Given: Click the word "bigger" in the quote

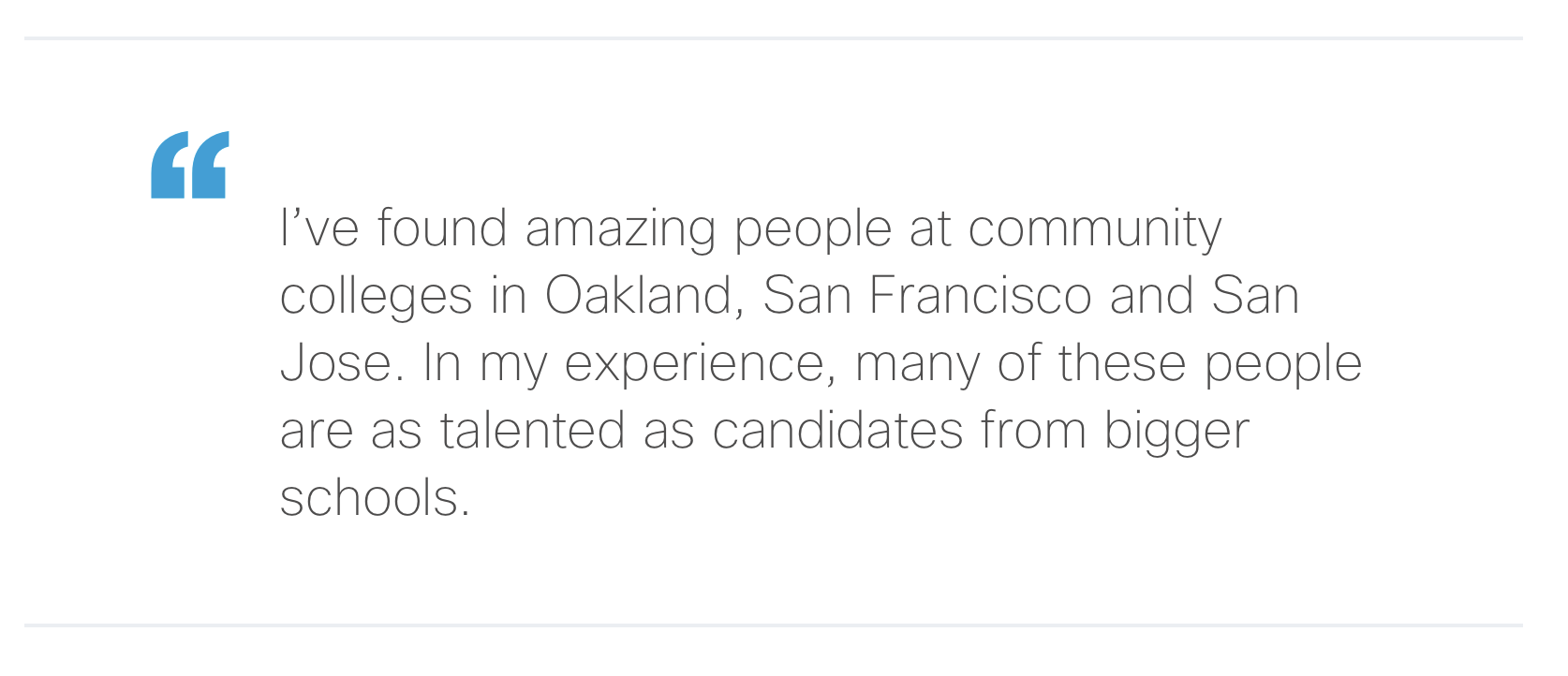Looking at the screenshot, I should point(1176,434).
